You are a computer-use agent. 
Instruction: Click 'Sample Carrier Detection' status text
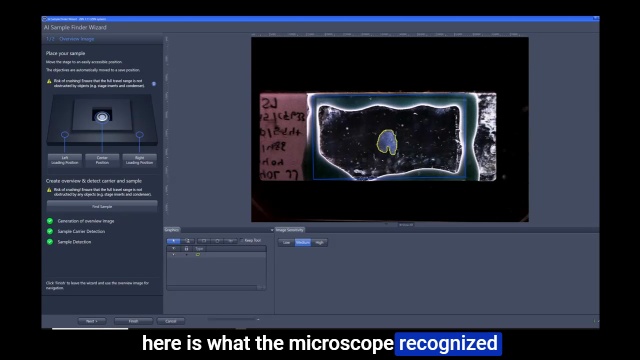[x=81, y=231]
